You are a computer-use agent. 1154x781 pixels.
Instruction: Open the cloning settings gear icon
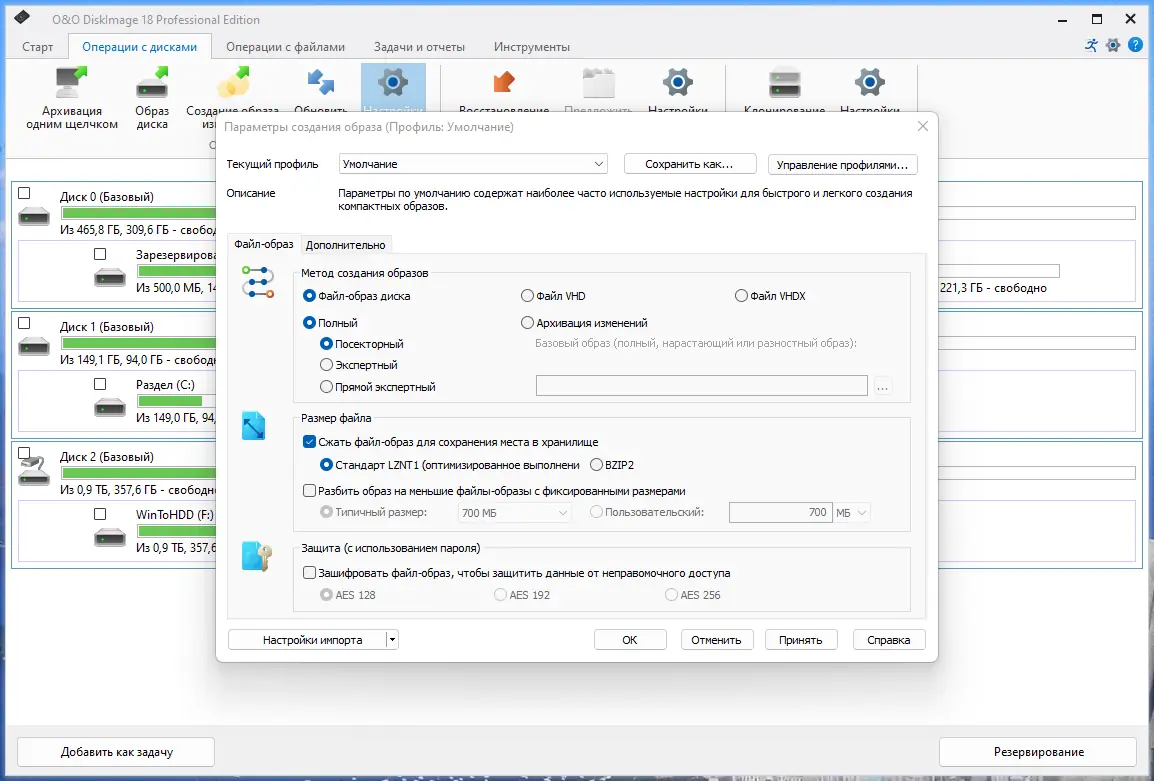[870, 82]
